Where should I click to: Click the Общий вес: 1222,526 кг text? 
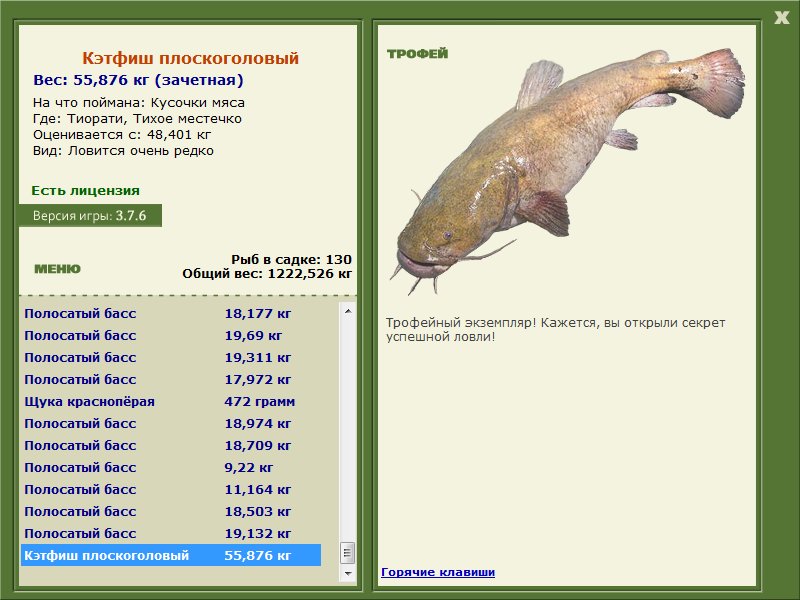(x=267, y=273)
